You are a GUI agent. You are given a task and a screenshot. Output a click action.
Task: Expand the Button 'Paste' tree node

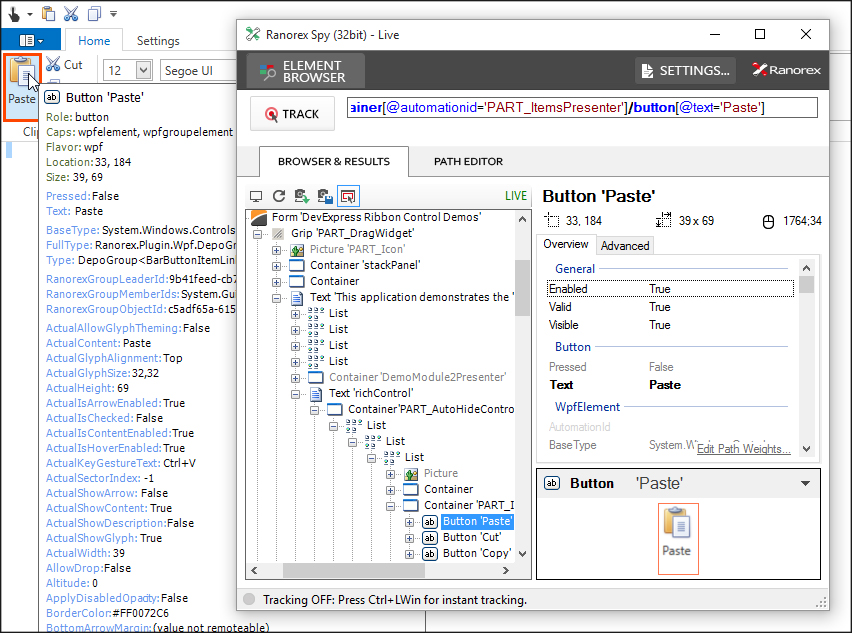point(410,523)
